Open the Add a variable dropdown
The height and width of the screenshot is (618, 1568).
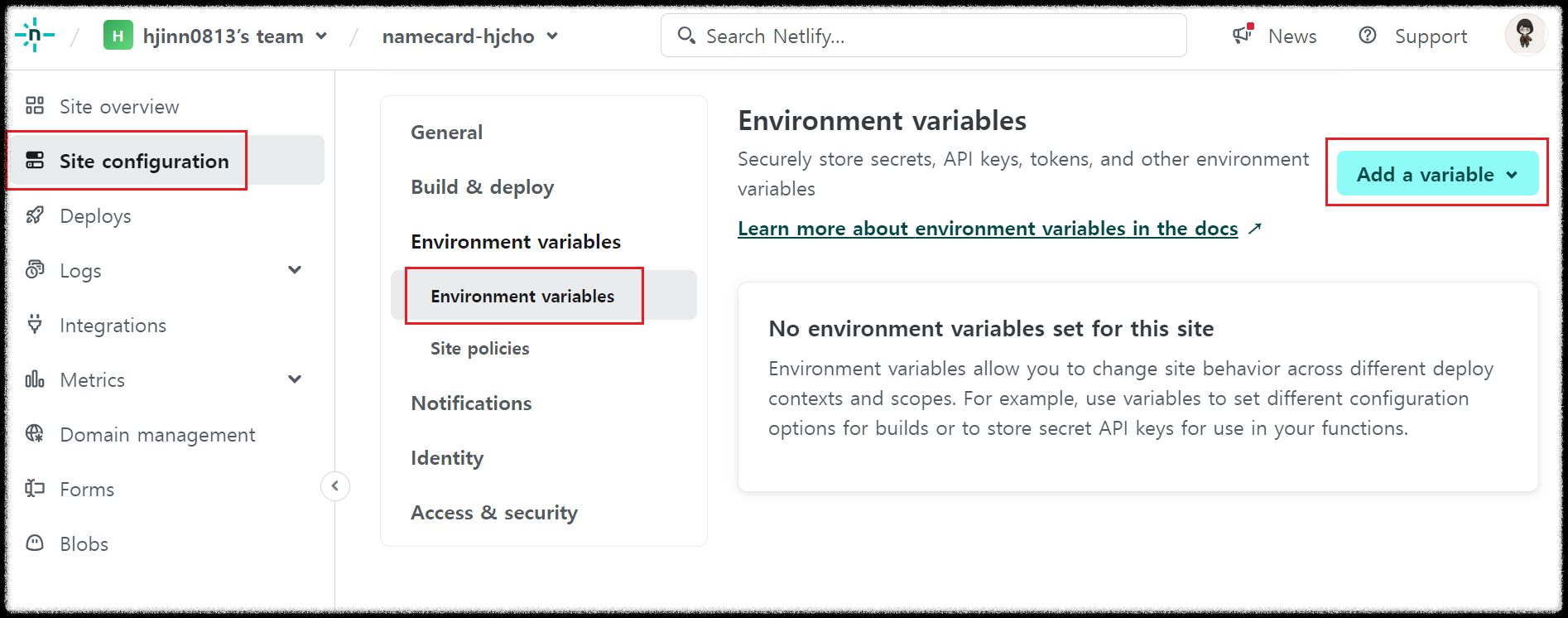click(x=1437, y=174)
